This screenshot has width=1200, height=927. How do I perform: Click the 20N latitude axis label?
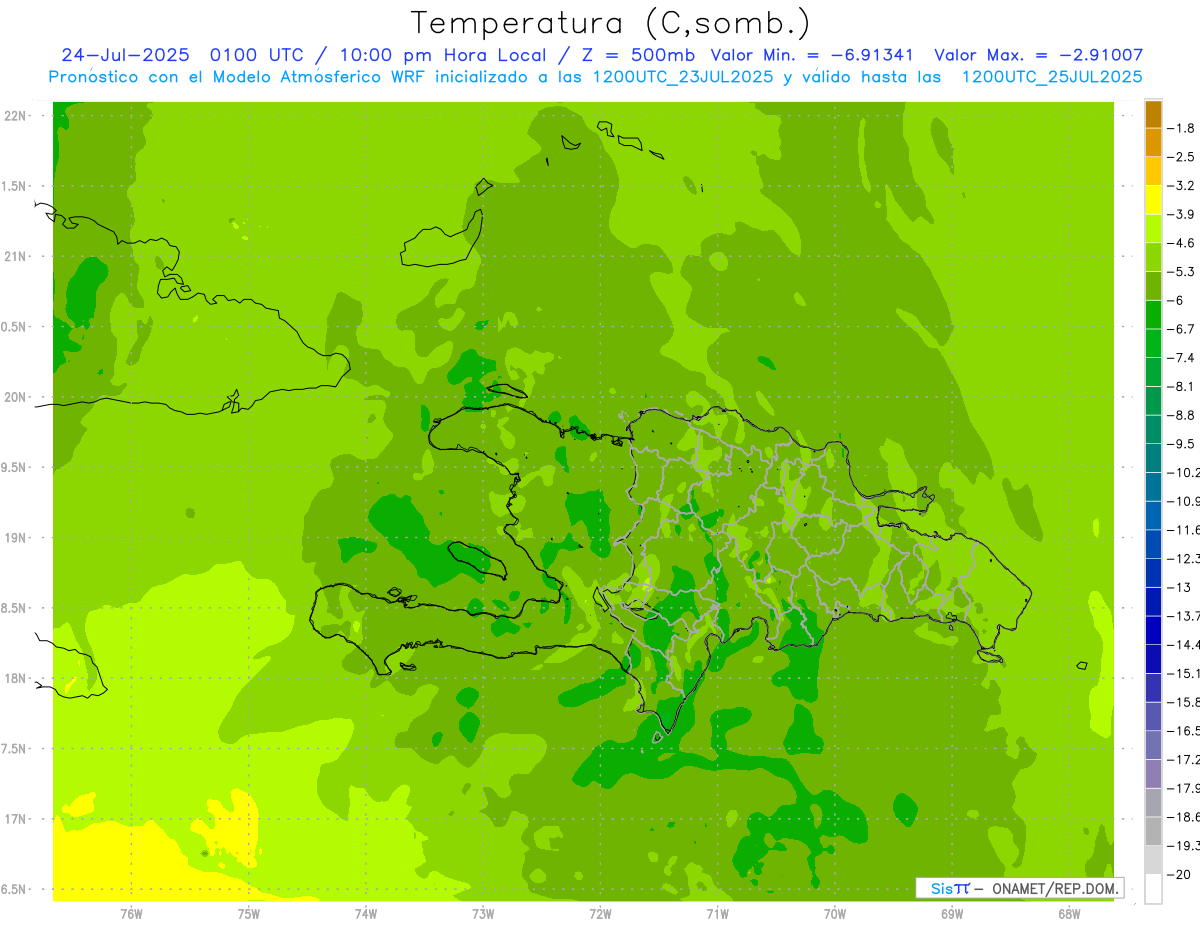pyautogui.click(x=15, y=397)
